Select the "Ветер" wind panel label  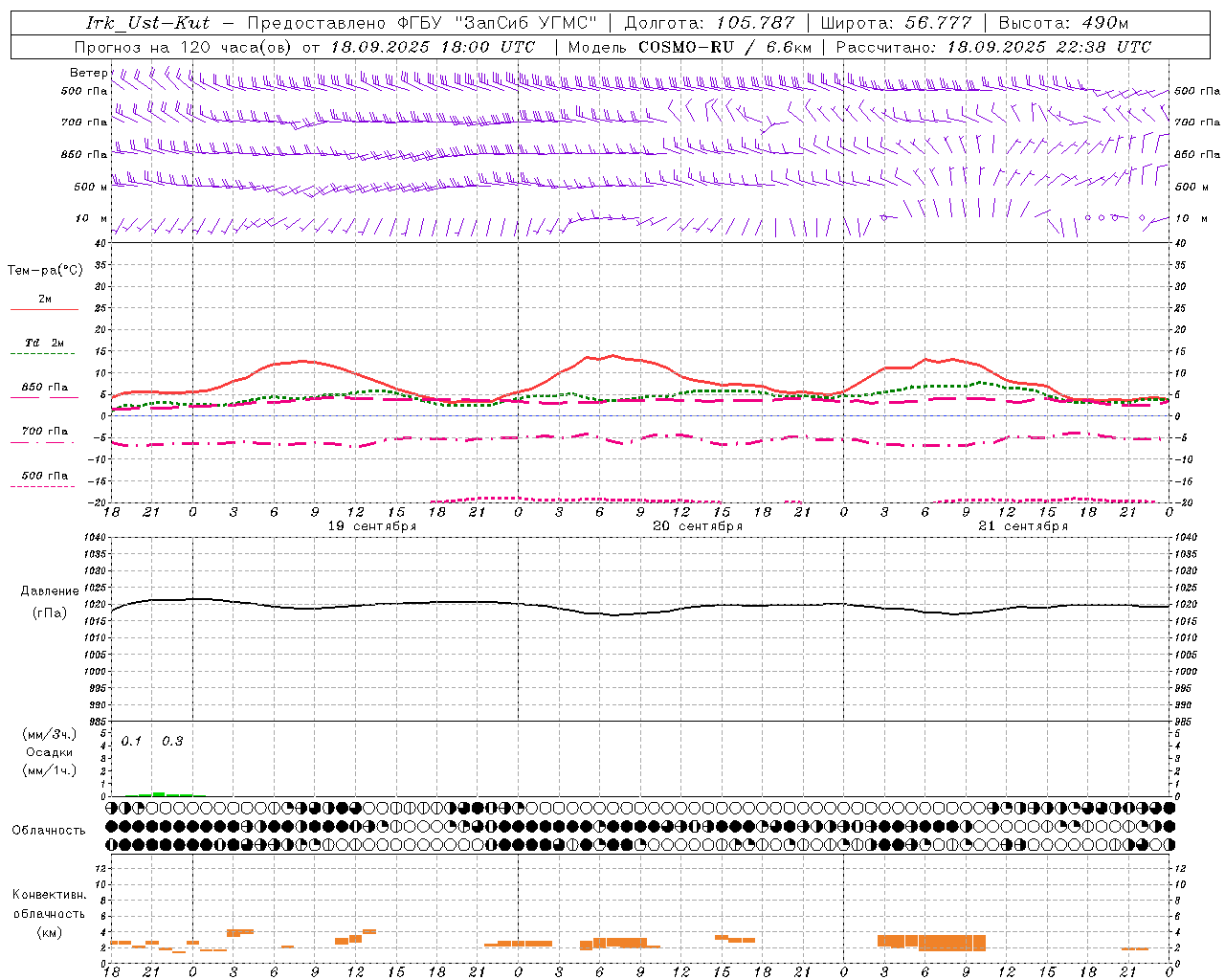[x=88, y=73]
